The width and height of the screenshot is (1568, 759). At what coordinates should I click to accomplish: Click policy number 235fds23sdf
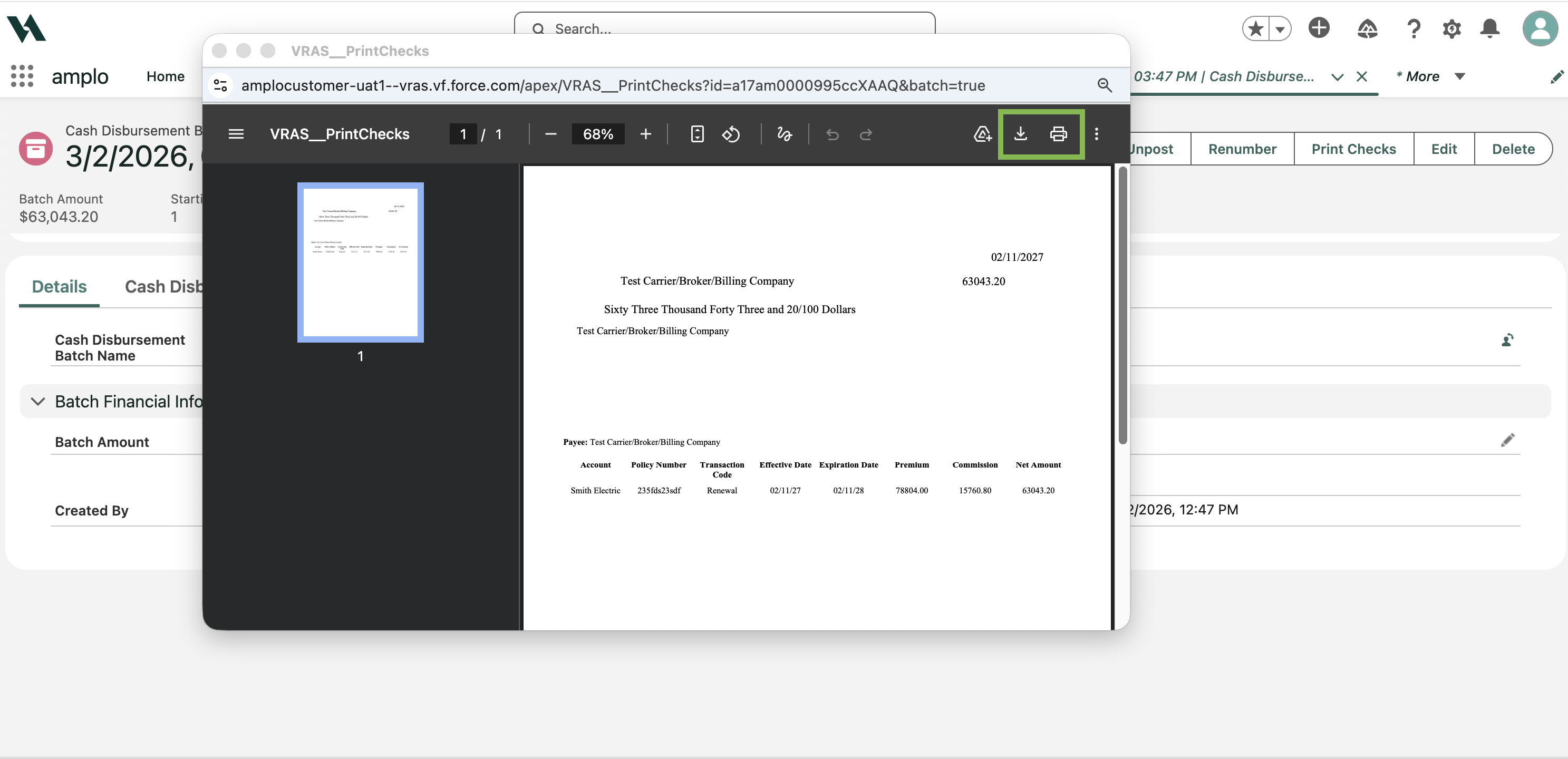click(659, 491)
